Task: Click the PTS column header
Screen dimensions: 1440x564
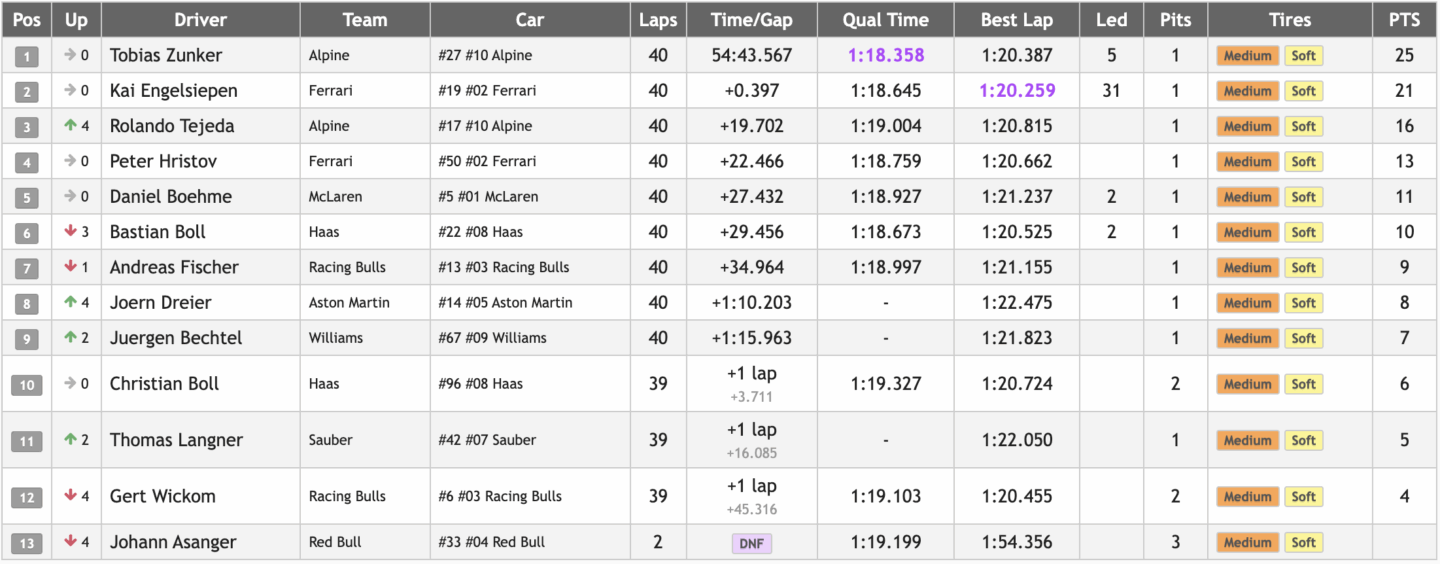Action: pos(1404,20)
